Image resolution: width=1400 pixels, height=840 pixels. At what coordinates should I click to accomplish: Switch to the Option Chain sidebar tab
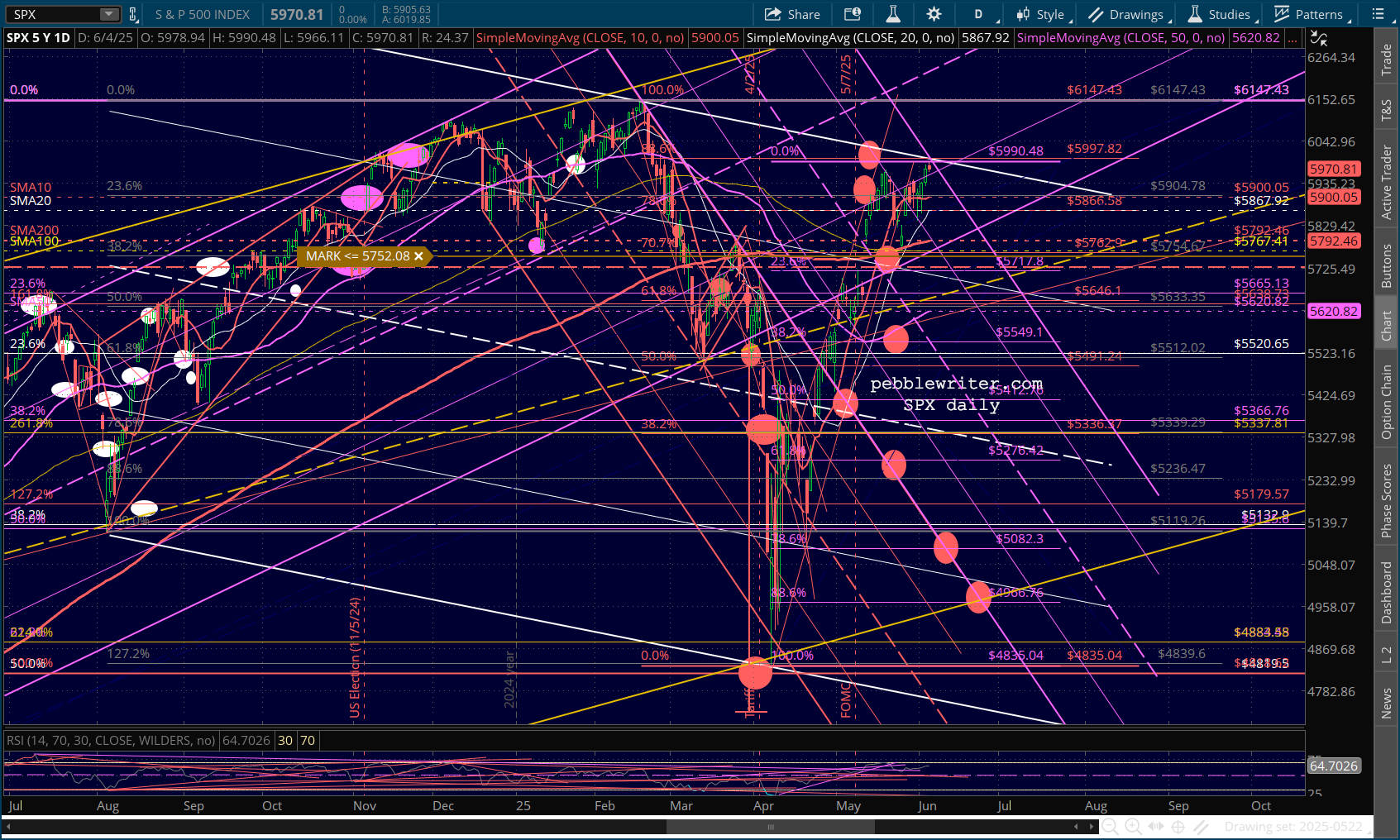click(x=1387, y=402)
